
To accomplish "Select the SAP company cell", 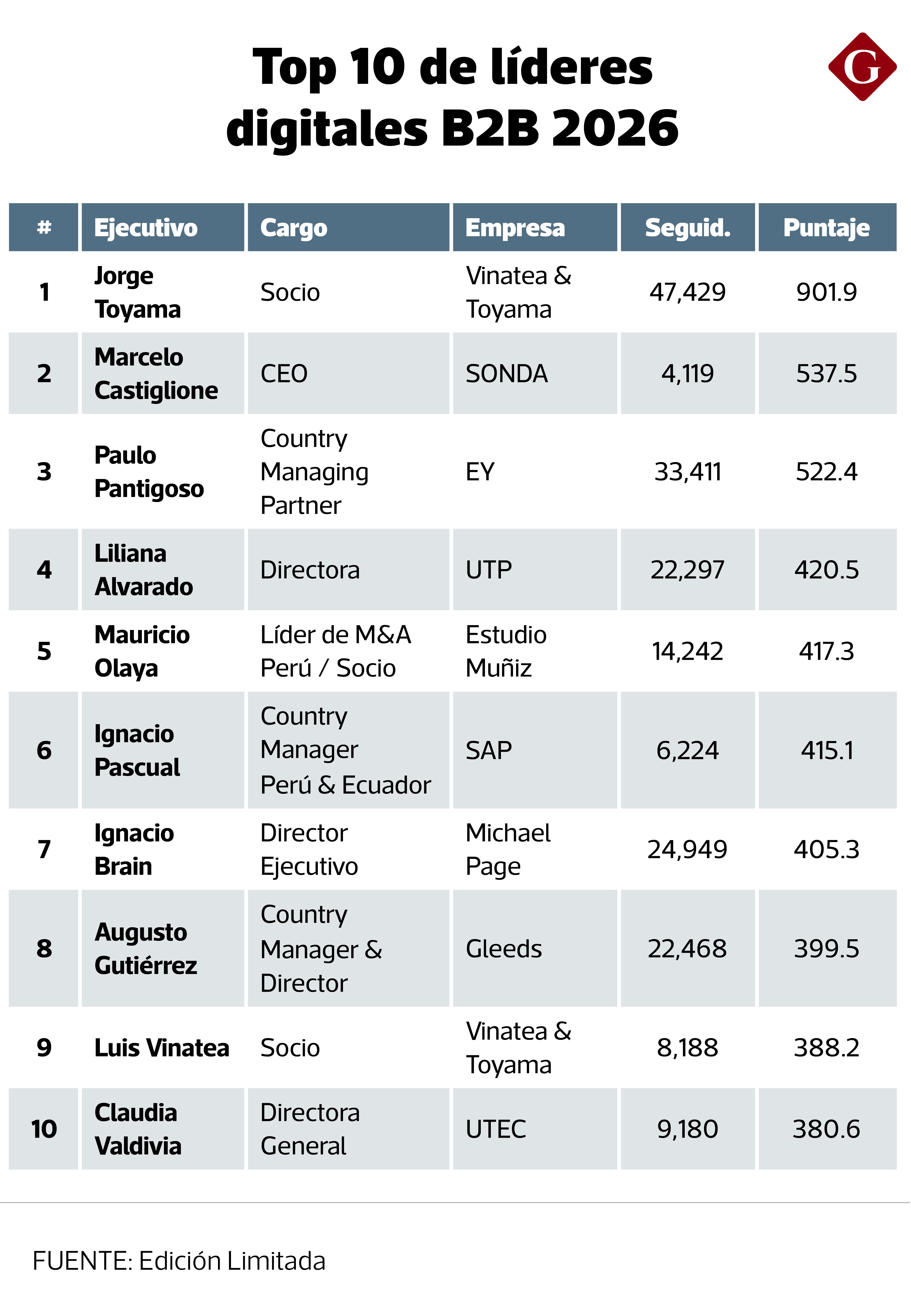I will [x=489, y=750].
